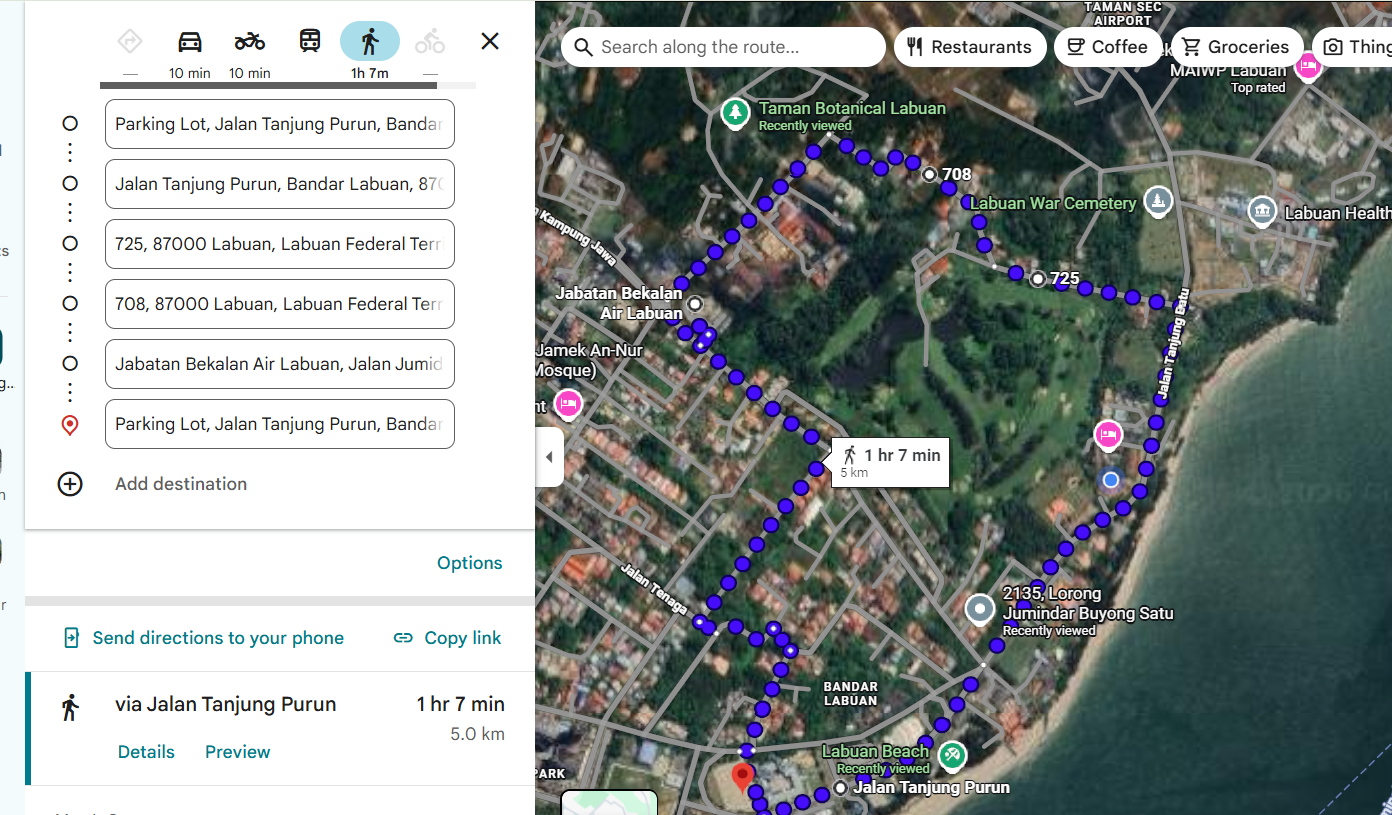Edit the Jalan Tanjung Purun waypoint field
This screenshot has height=815, width=1392.
280,184
